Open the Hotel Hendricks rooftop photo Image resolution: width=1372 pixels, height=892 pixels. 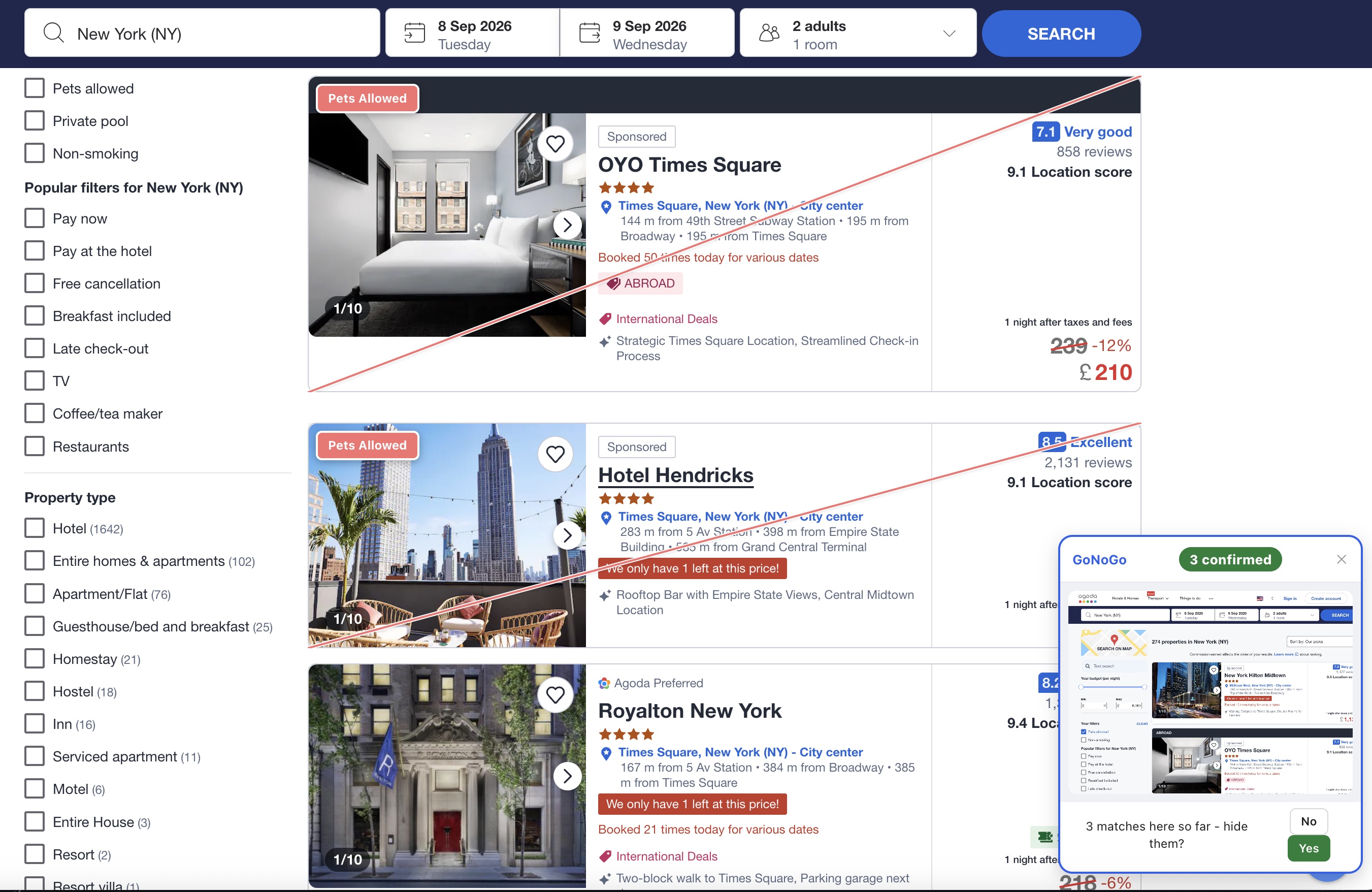(x=447, y=536)
